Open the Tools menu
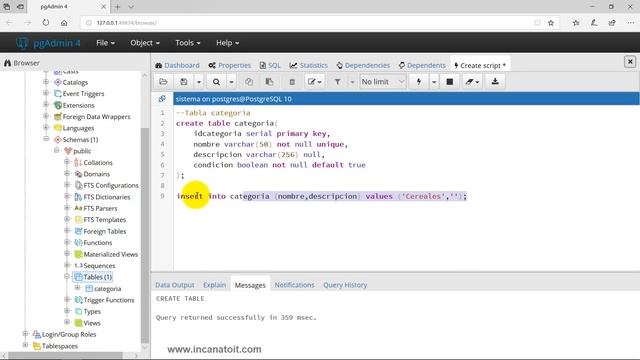 188,43
